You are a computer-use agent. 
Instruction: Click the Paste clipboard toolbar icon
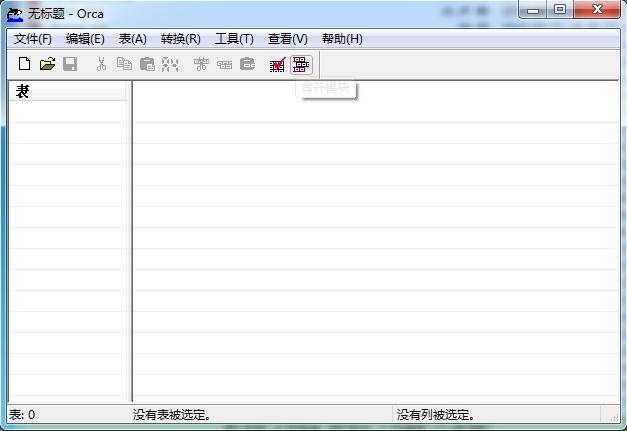147,64
